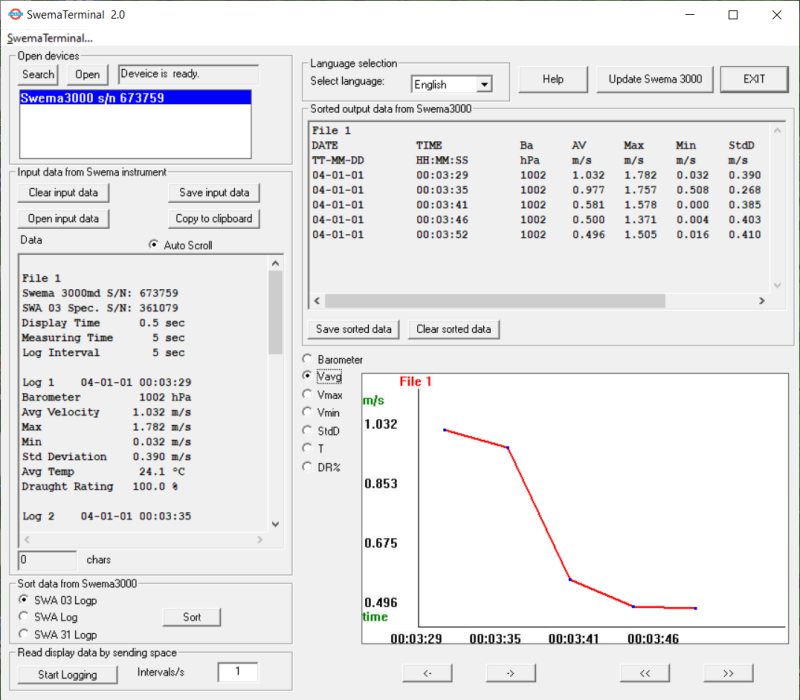800x700 pixels.
Task: Minimize the SwemaTerminal window
Action: point(690,15)
